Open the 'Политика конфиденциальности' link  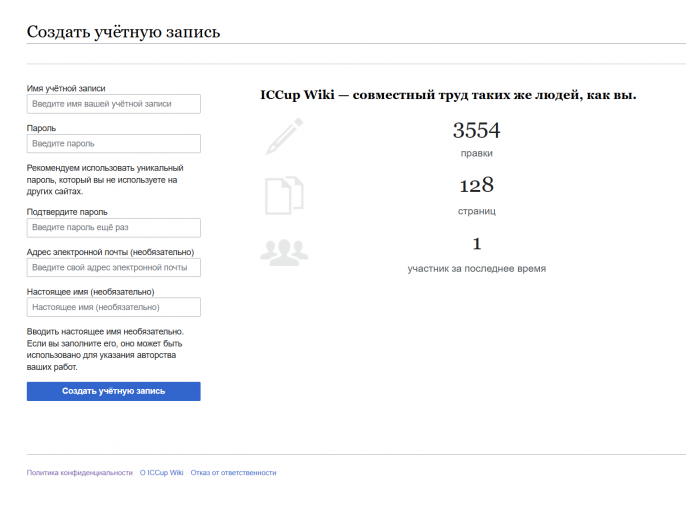[x=80, y=473]
